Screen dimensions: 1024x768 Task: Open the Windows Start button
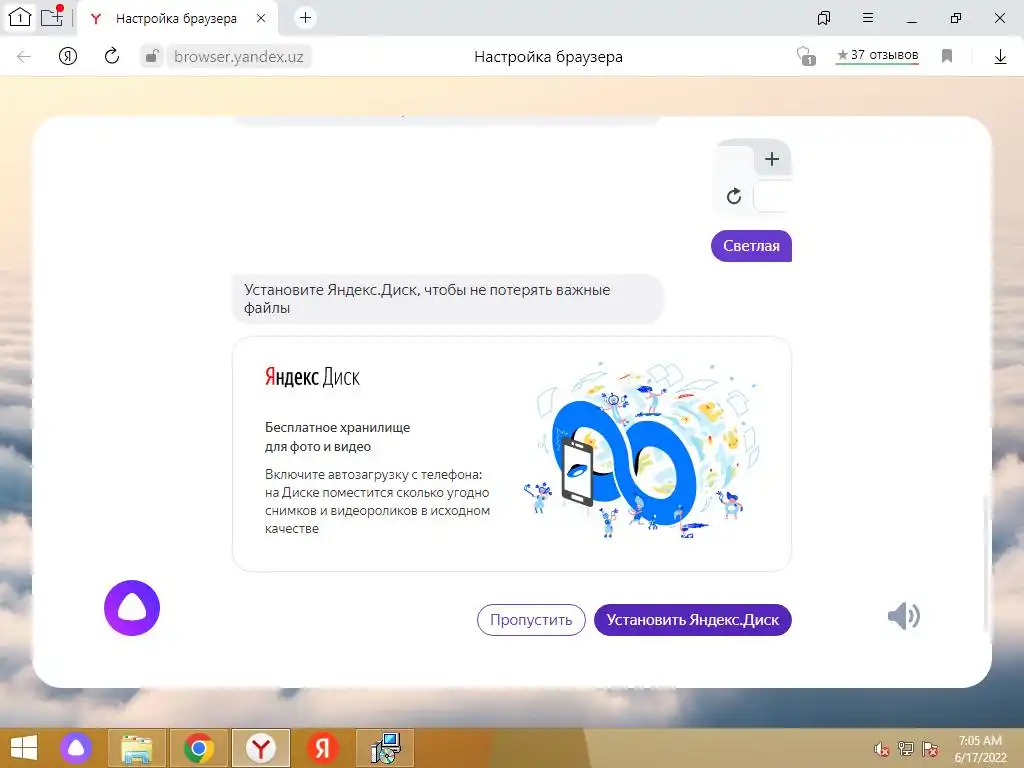(x=24, y=748)
